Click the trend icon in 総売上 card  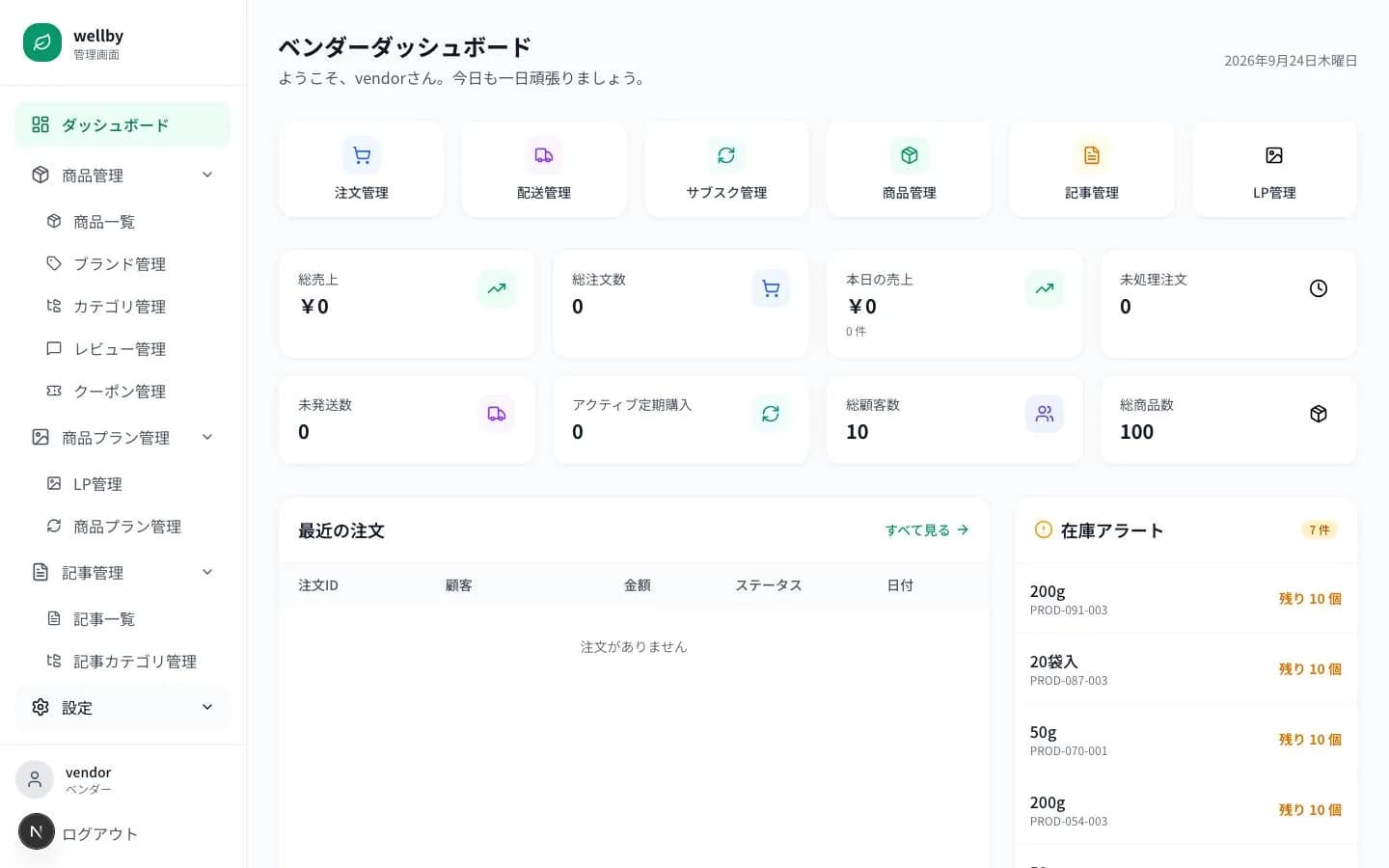pos(497,288)
